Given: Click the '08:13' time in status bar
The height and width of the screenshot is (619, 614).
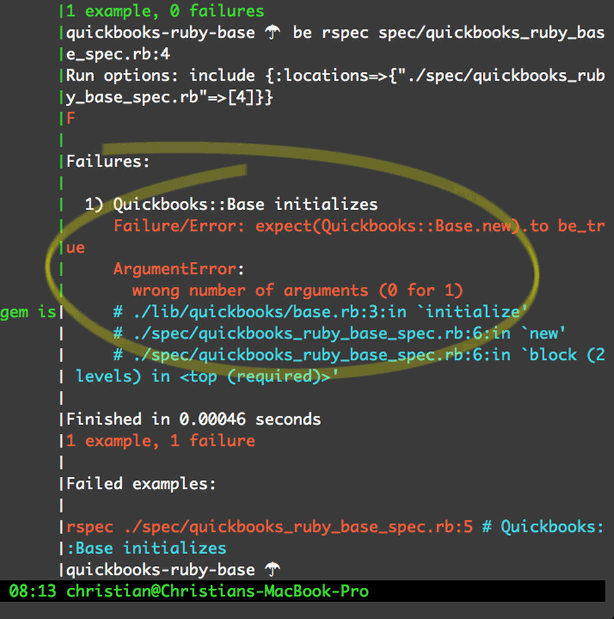Looking at the screenshot, I should click(33, 591).
